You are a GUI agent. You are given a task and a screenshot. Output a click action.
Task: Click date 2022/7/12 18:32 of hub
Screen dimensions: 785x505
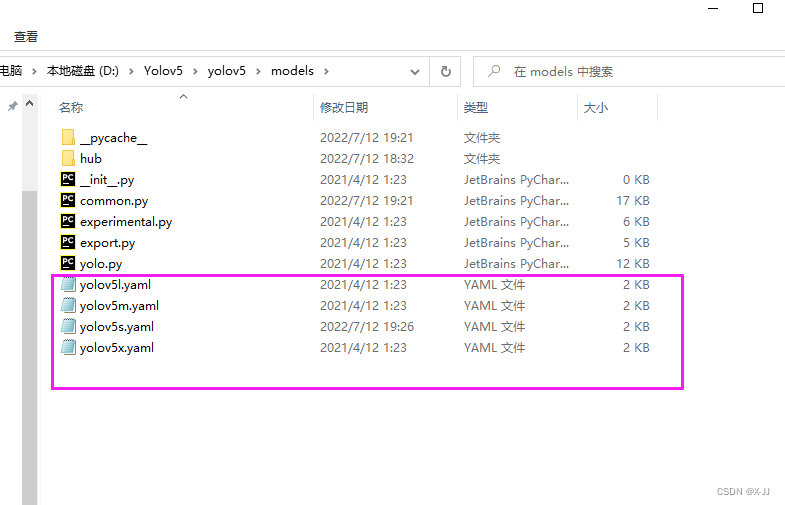click(367, 159)
